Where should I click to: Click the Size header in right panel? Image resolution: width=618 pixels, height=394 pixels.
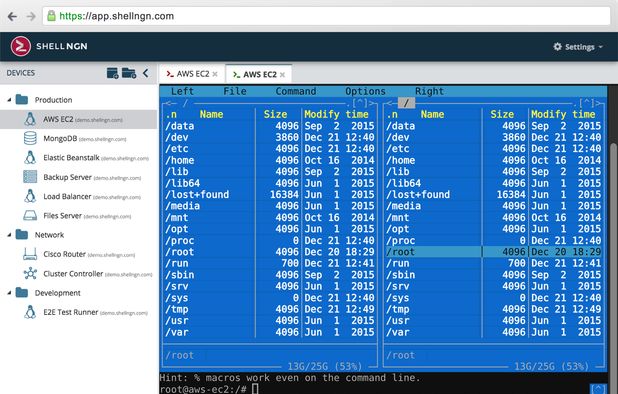click(502, 114)
